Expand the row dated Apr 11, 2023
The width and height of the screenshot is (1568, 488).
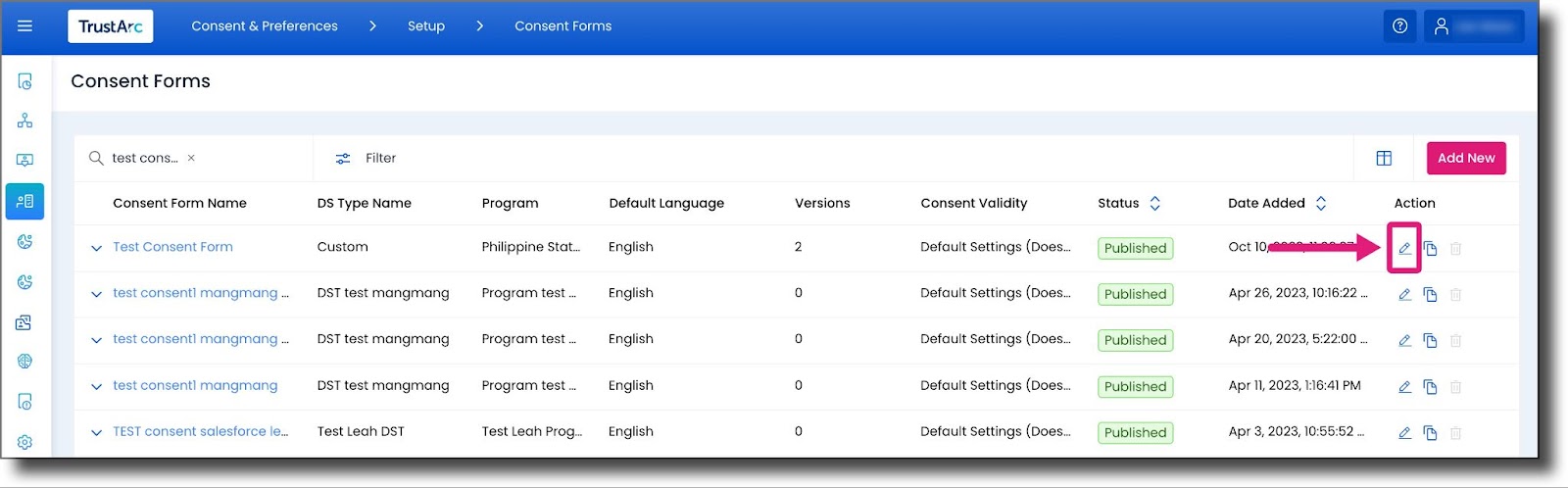[x=96, y=386]
